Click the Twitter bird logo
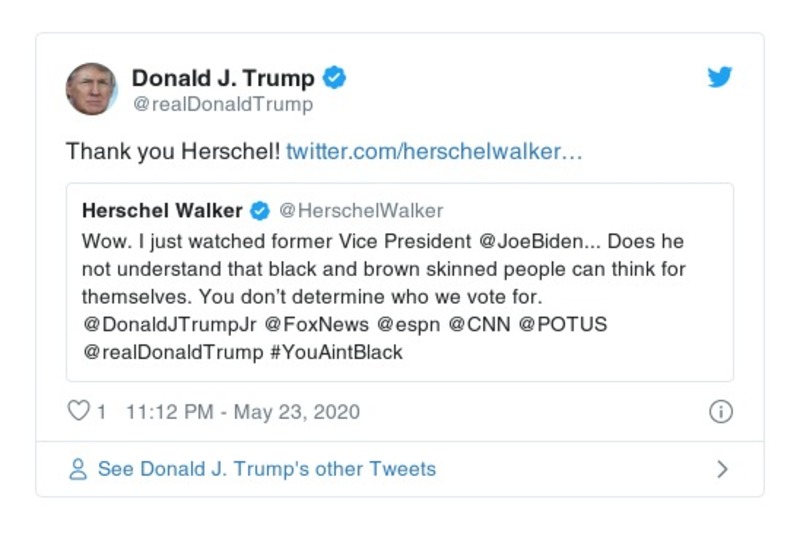800x537 pixels. (720, 77)
